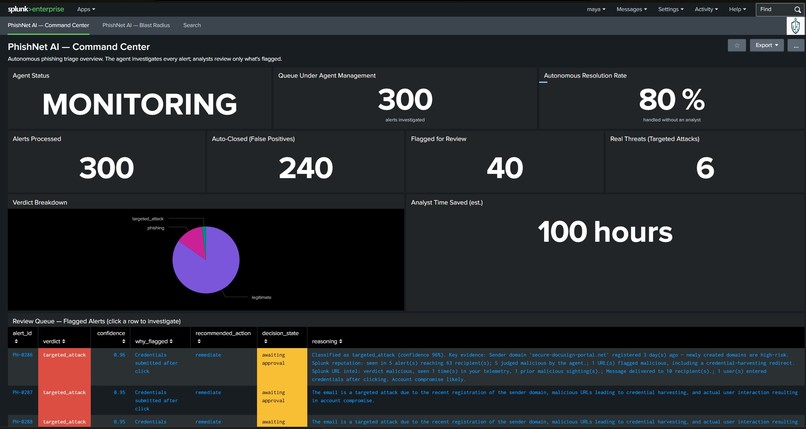Sort the decision_state column
The height and width of the screenshot is (429, 806).
point(265,341)
